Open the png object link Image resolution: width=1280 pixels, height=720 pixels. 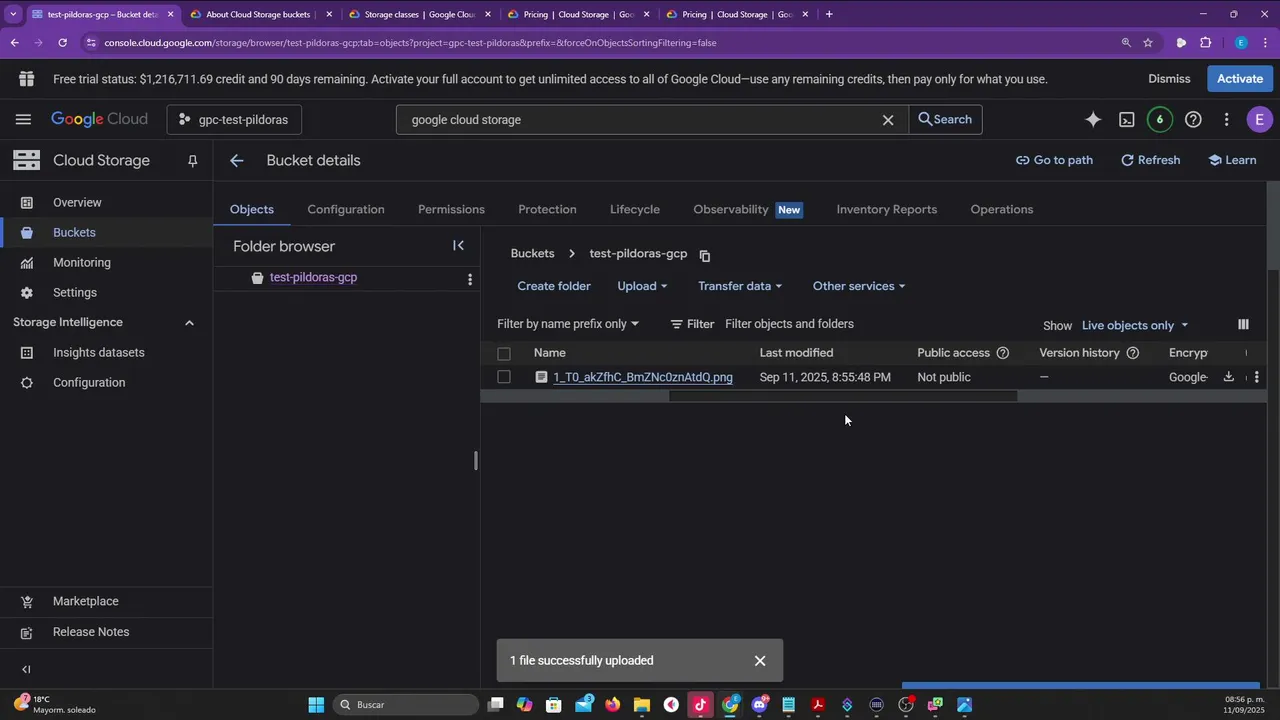[x=643, y=377]
